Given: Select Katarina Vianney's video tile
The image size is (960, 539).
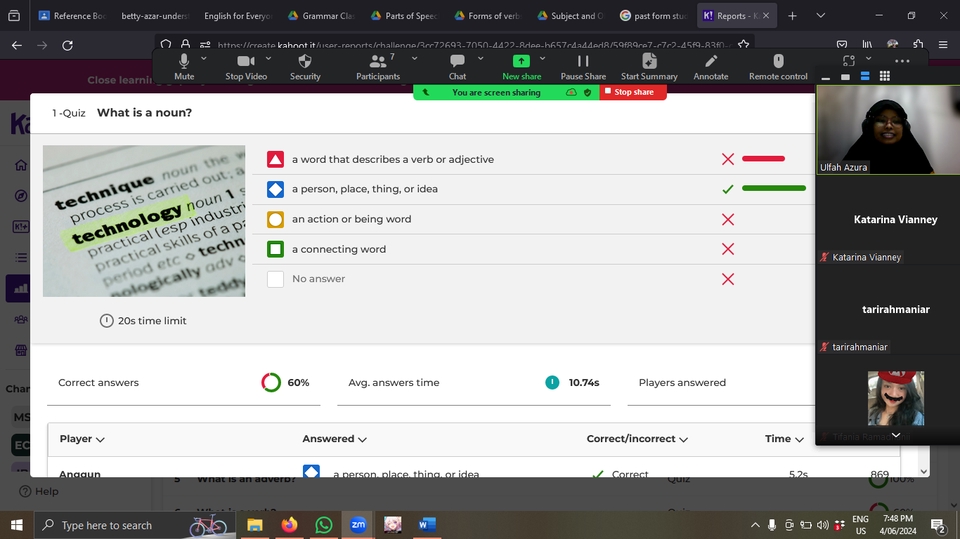Looking at the screenshot, I should tap(888, 220).
